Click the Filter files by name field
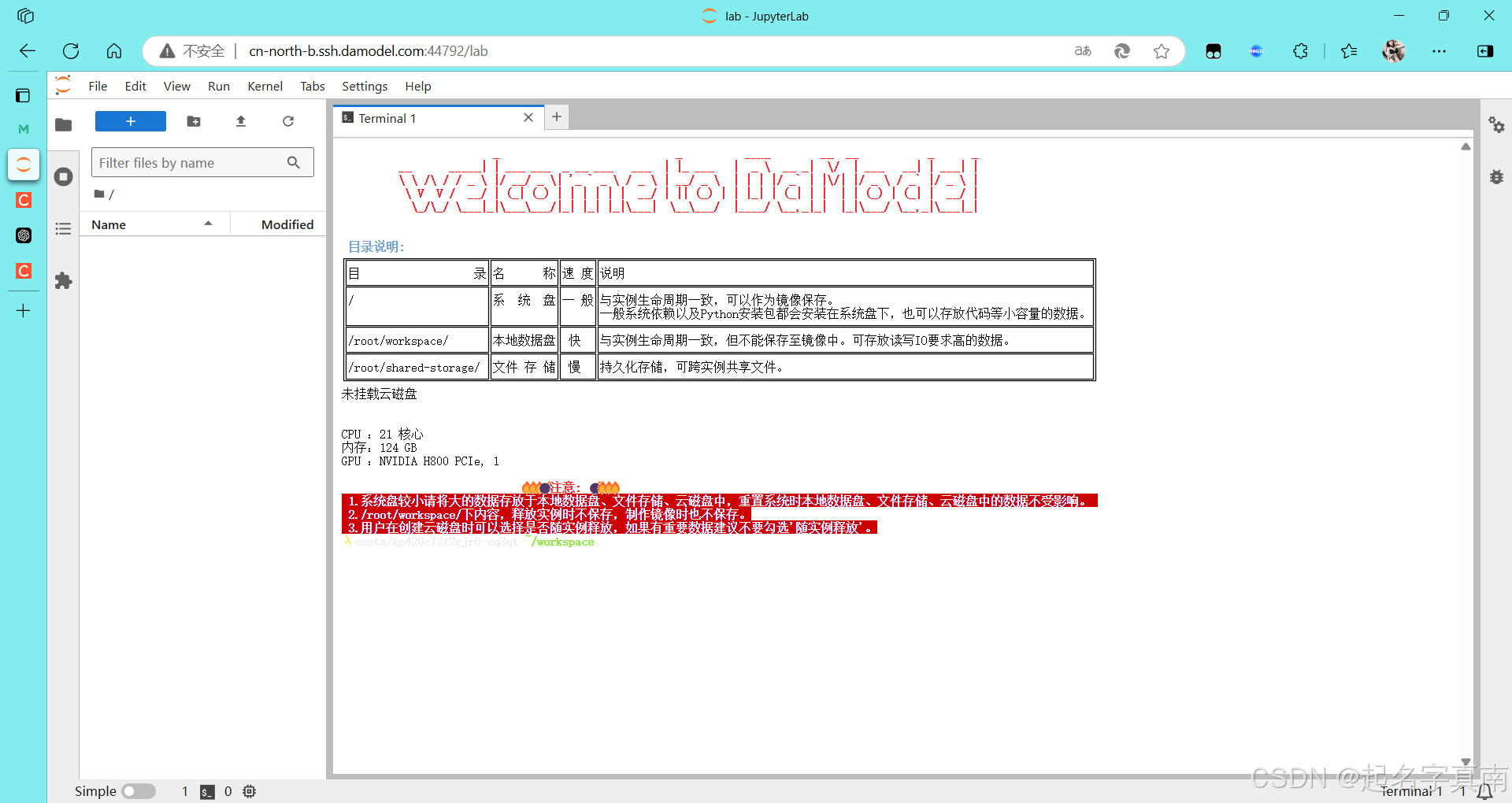1512x803 pixels. 202,162
